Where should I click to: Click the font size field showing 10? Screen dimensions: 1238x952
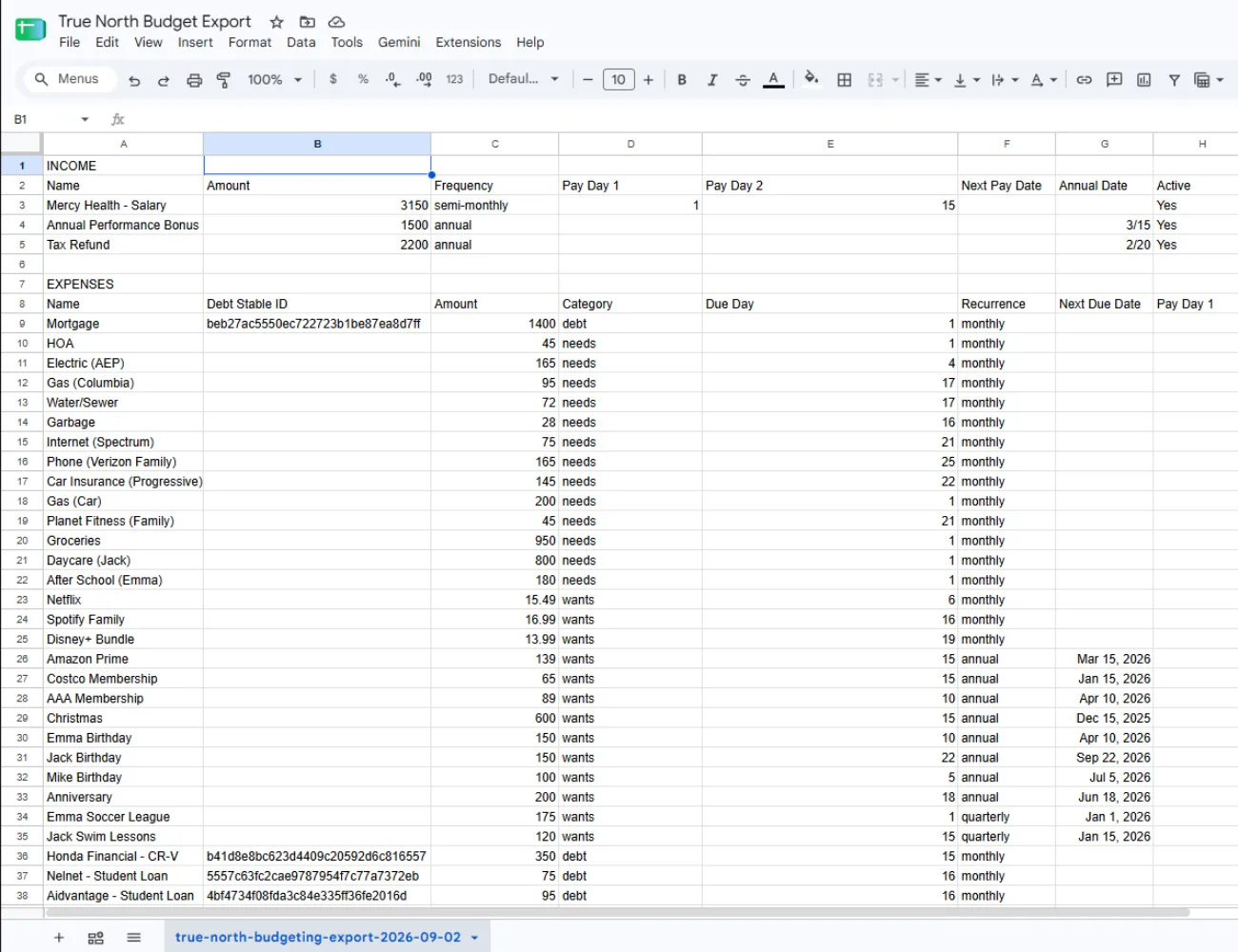pos(618,80)
